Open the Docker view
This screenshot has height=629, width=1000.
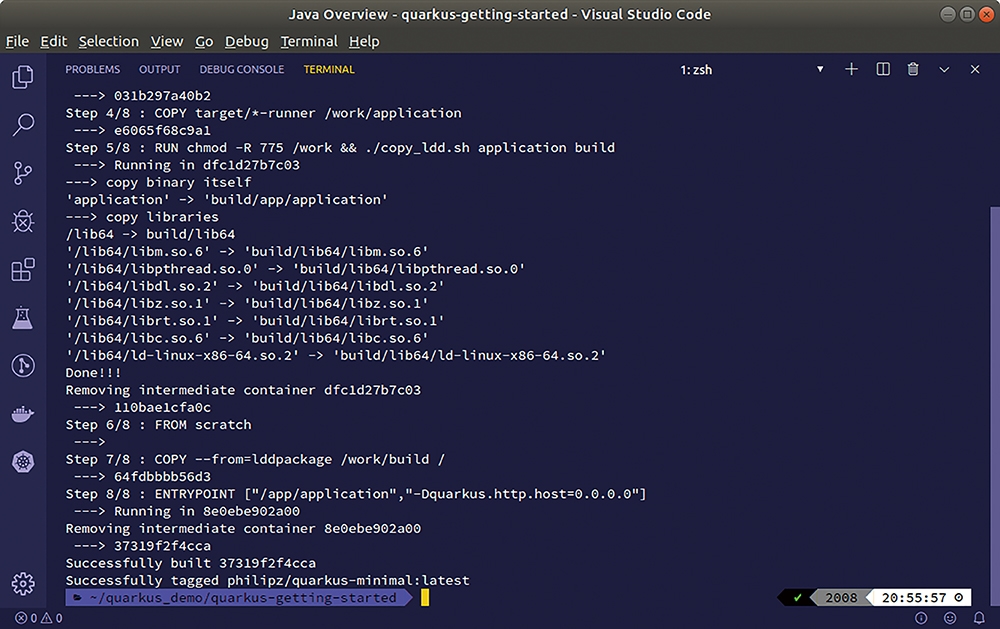23,414
